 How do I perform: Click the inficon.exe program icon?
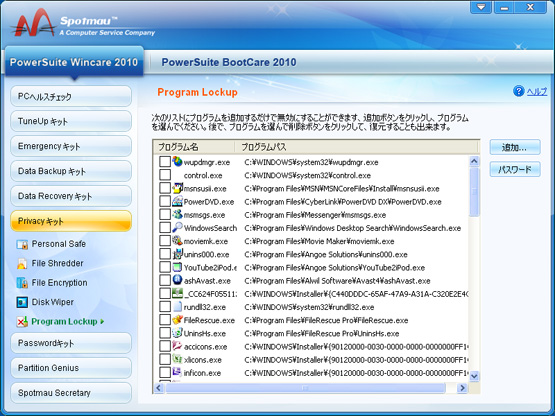[177, 372]
